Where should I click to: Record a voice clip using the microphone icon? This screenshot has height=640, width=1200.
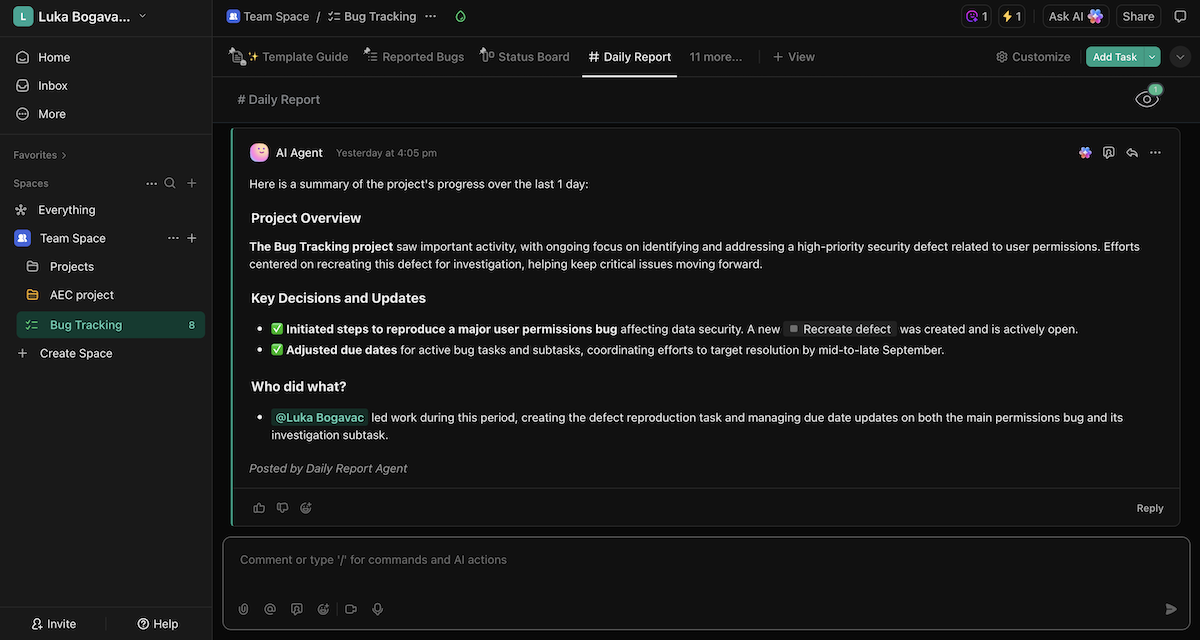pyautogui.click(x=378, y=608)
